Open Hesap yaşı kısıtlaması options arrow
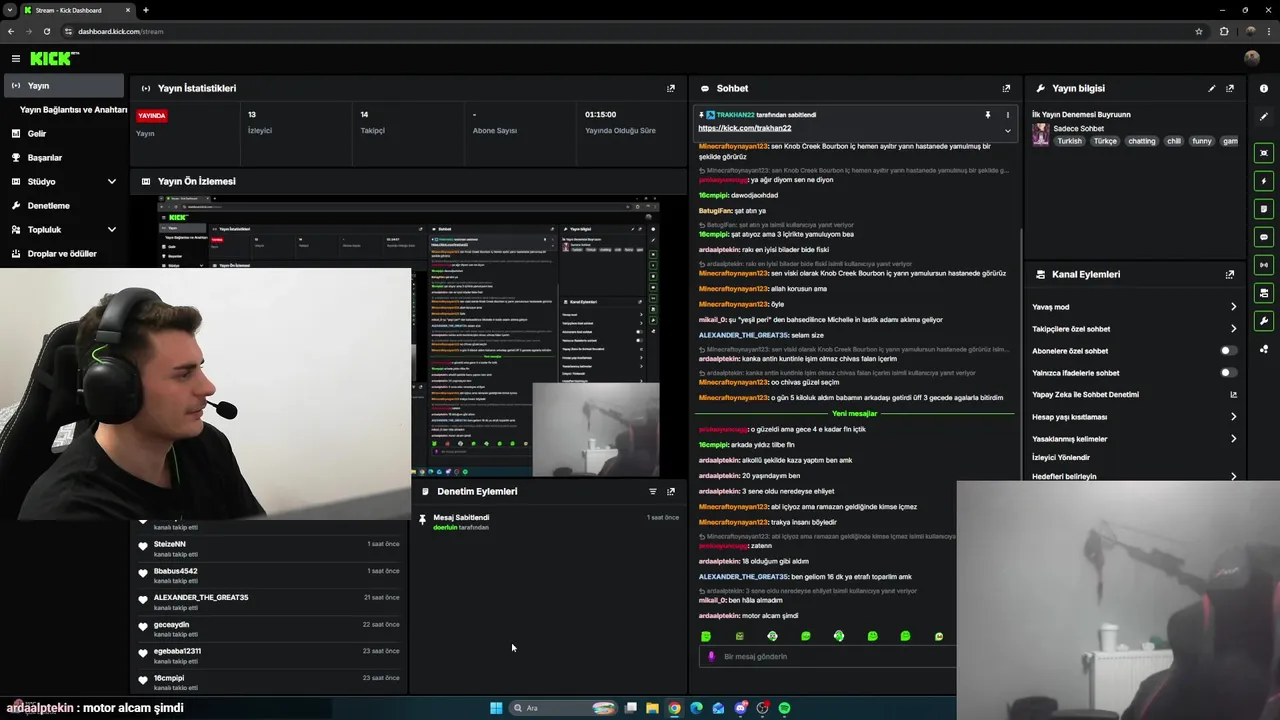This screenshot has height=720, width=1280. pyautogui.click(x=1233, y=417)
